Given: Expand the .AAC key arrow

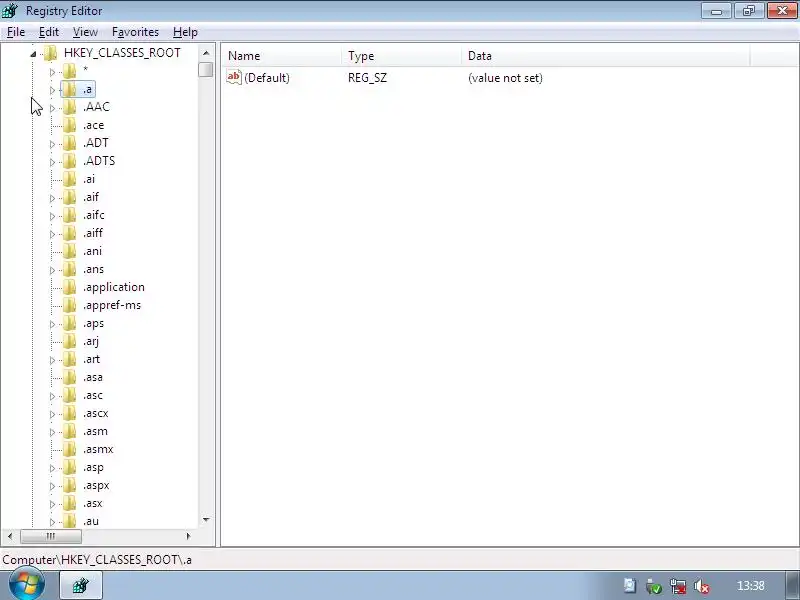Looking at the screenshot, I should (x=52, y=108).
